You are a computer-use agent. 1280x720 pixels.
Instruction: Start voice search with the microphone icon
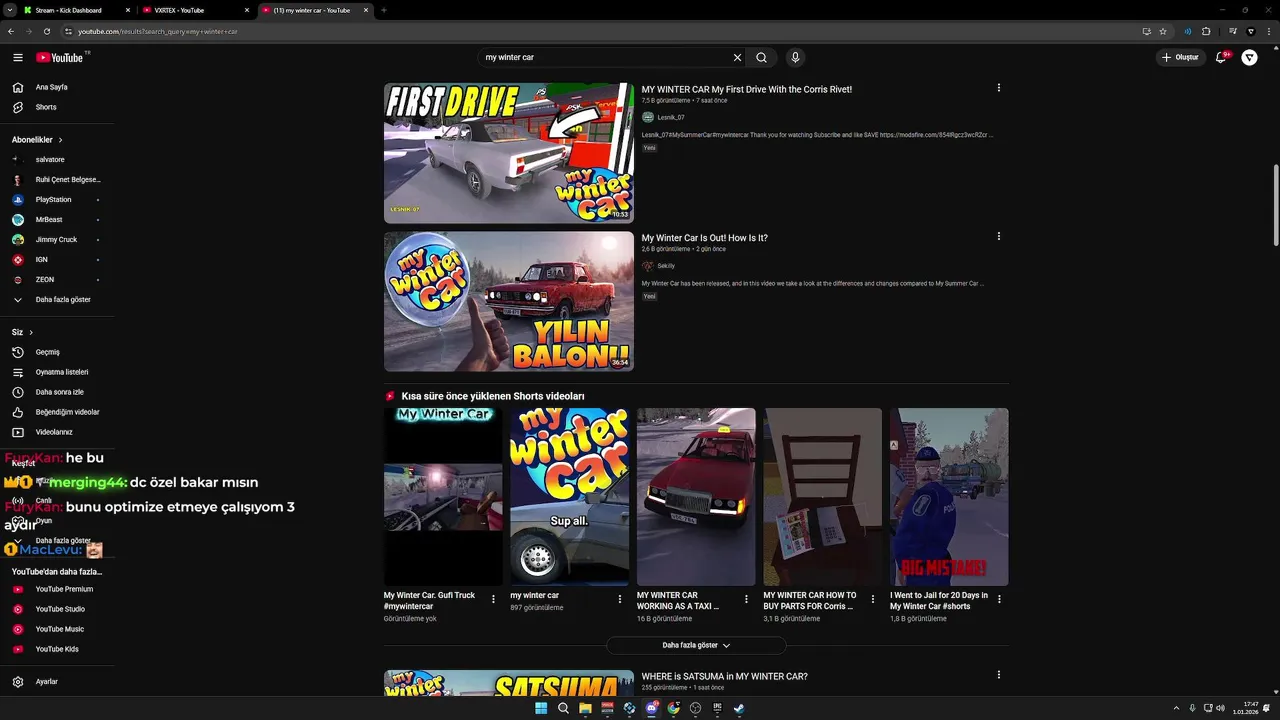tap(795, 58)
